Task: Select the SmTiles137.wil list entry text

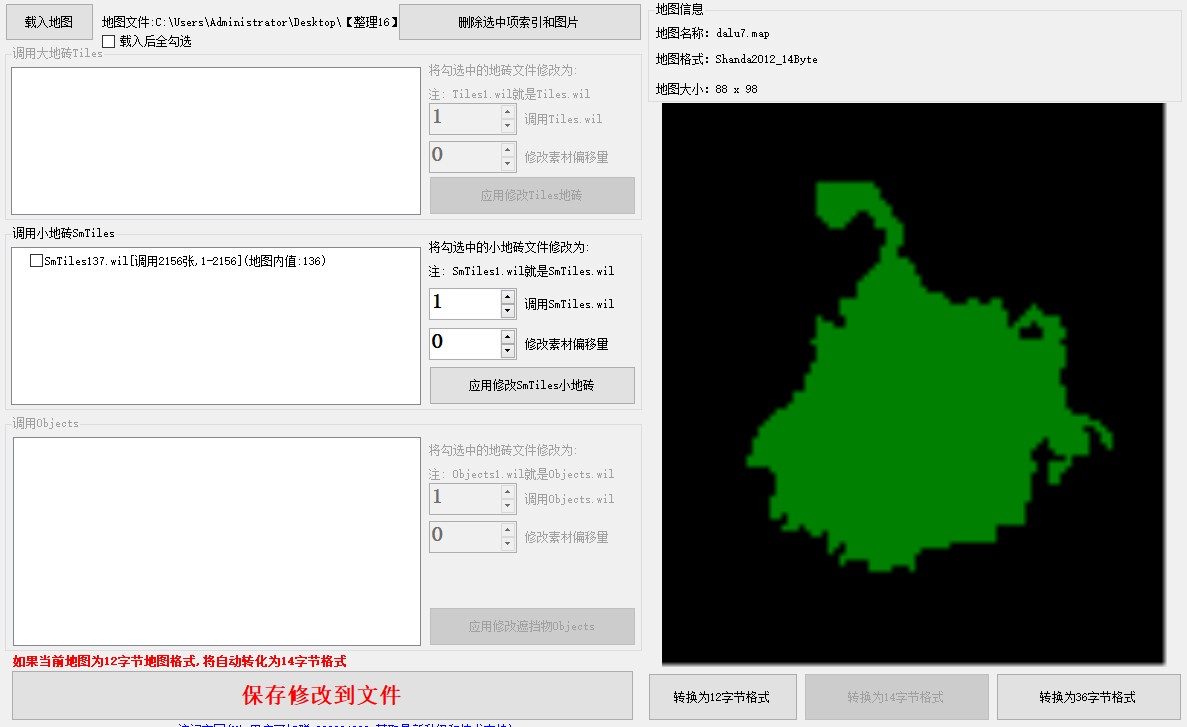Action: (x=185, y=261)
